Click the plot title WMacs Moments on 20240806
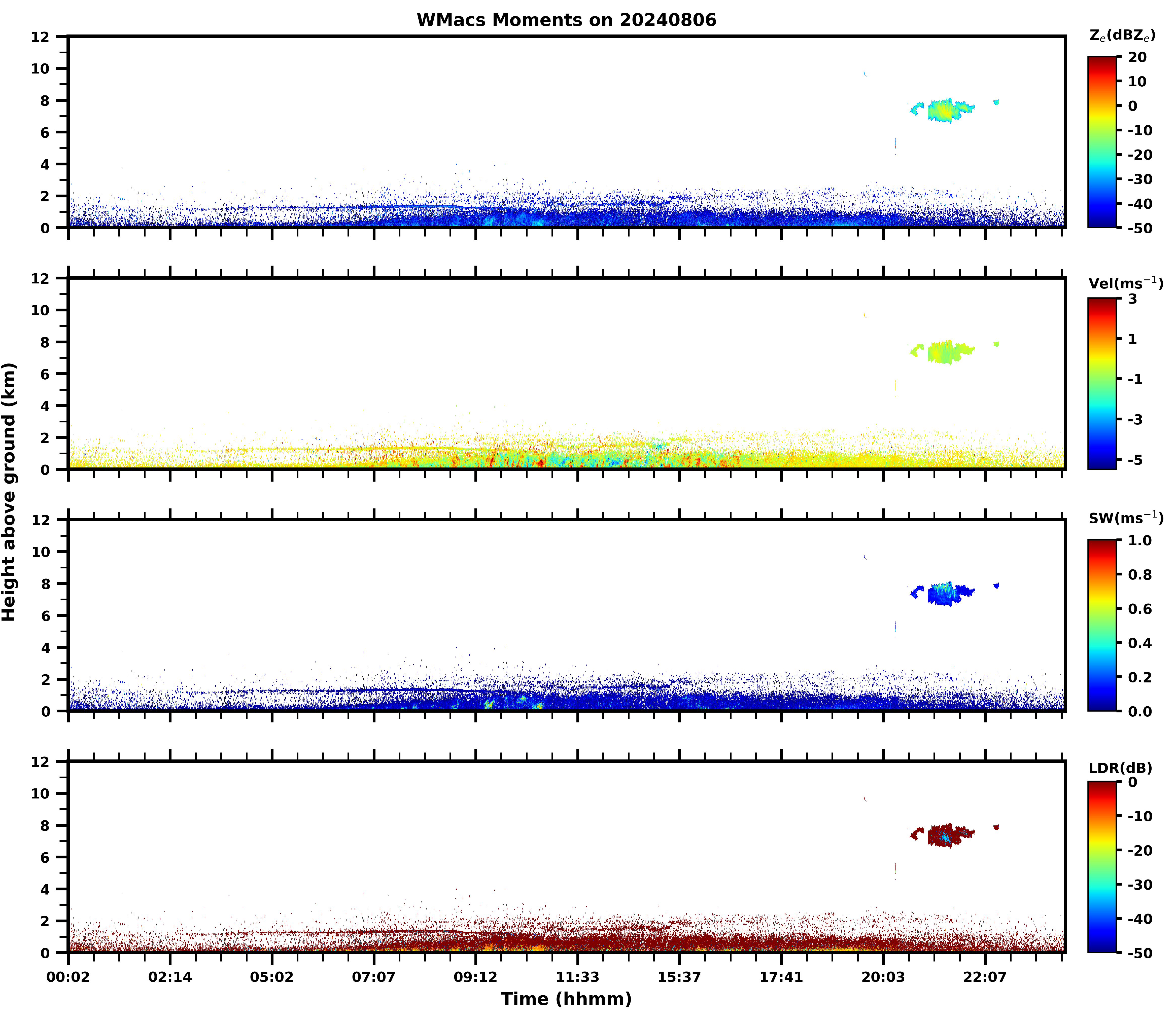 click(566, 20)
